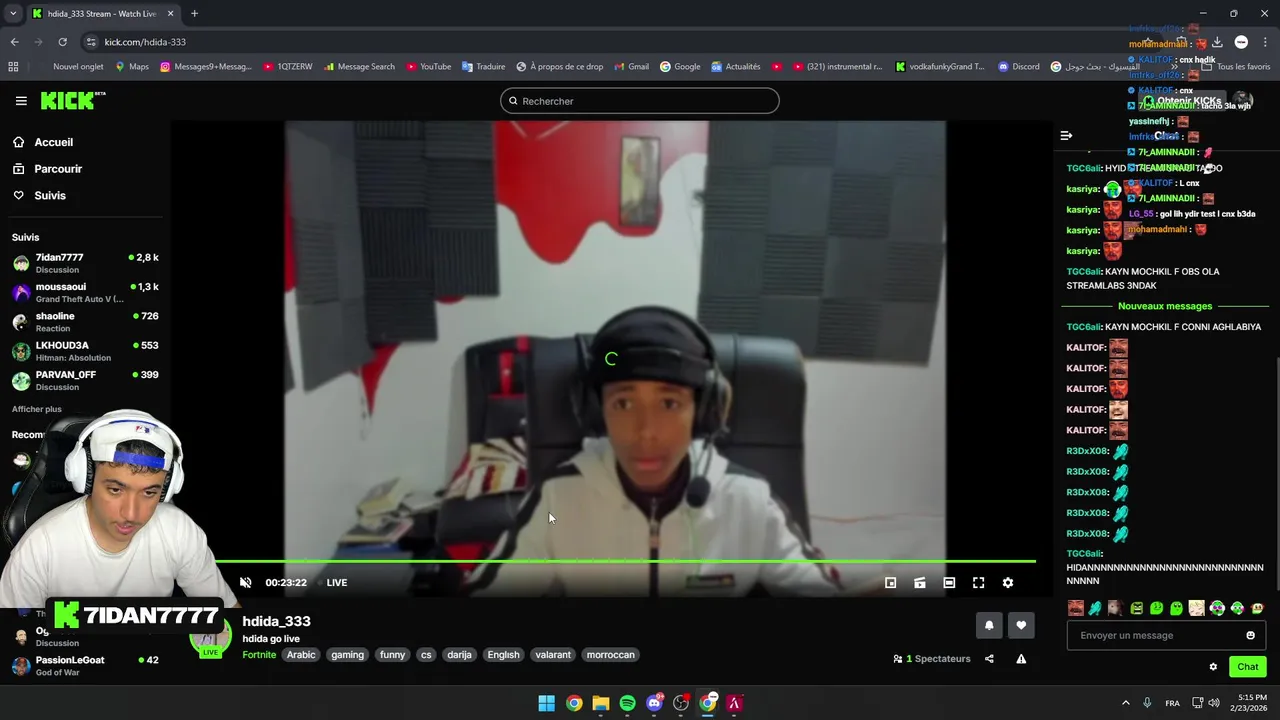This screenshot has height=720, width=1280.
Task: Open player settings gear
Action: [x=1008, y=583]
